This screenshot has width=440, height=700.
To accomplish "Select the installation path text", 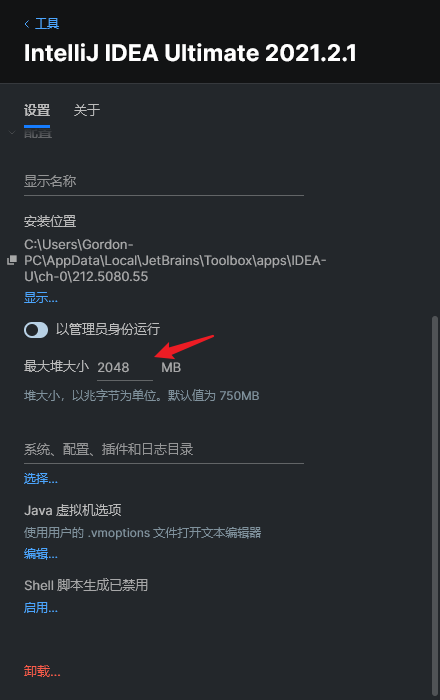I will [x=175, y=260].
